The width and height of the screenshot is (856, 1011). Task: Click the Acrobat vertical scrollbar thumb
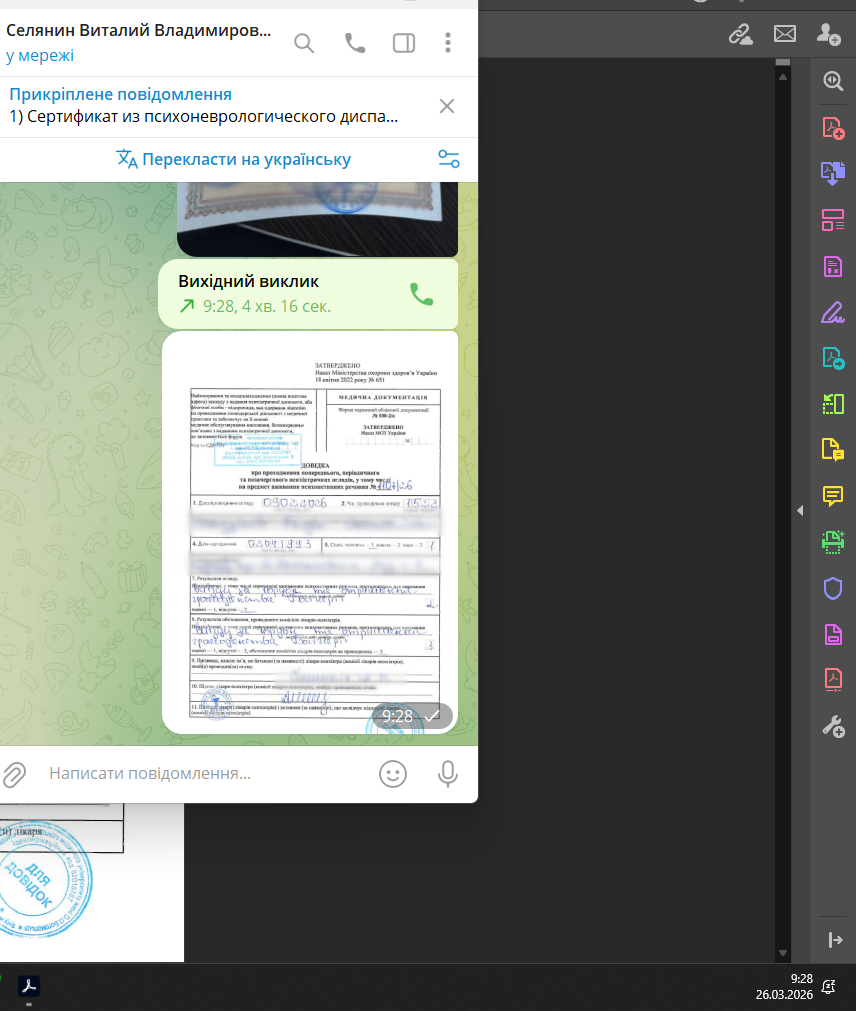click(x=783, y=63)
